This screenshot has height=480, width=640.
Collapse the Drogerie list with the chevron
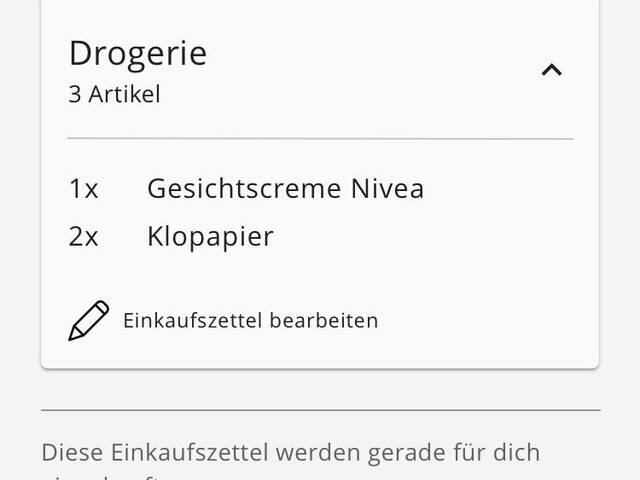[551, 70]
